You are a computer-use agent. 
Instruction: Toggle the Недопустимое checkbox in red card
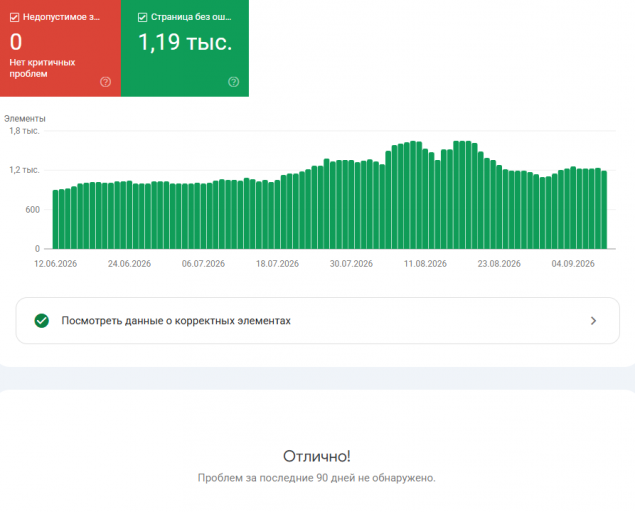click(15, 17)
